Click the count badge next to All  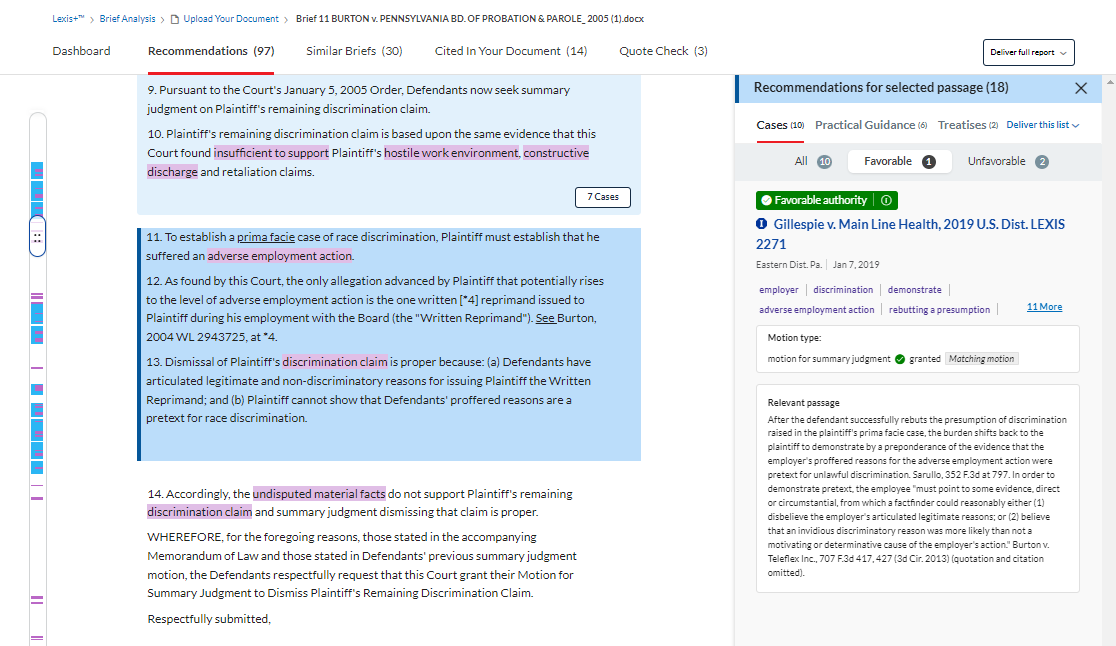point(824,162)
